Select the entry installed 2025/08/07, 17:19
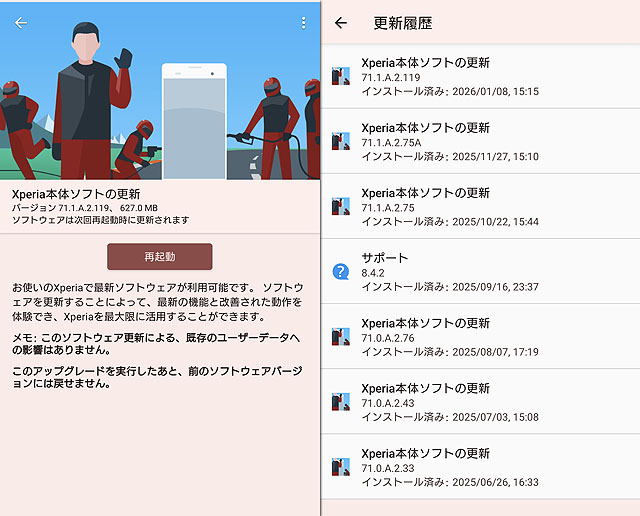This screenshot has width=640, height=516. pos(480,337)
